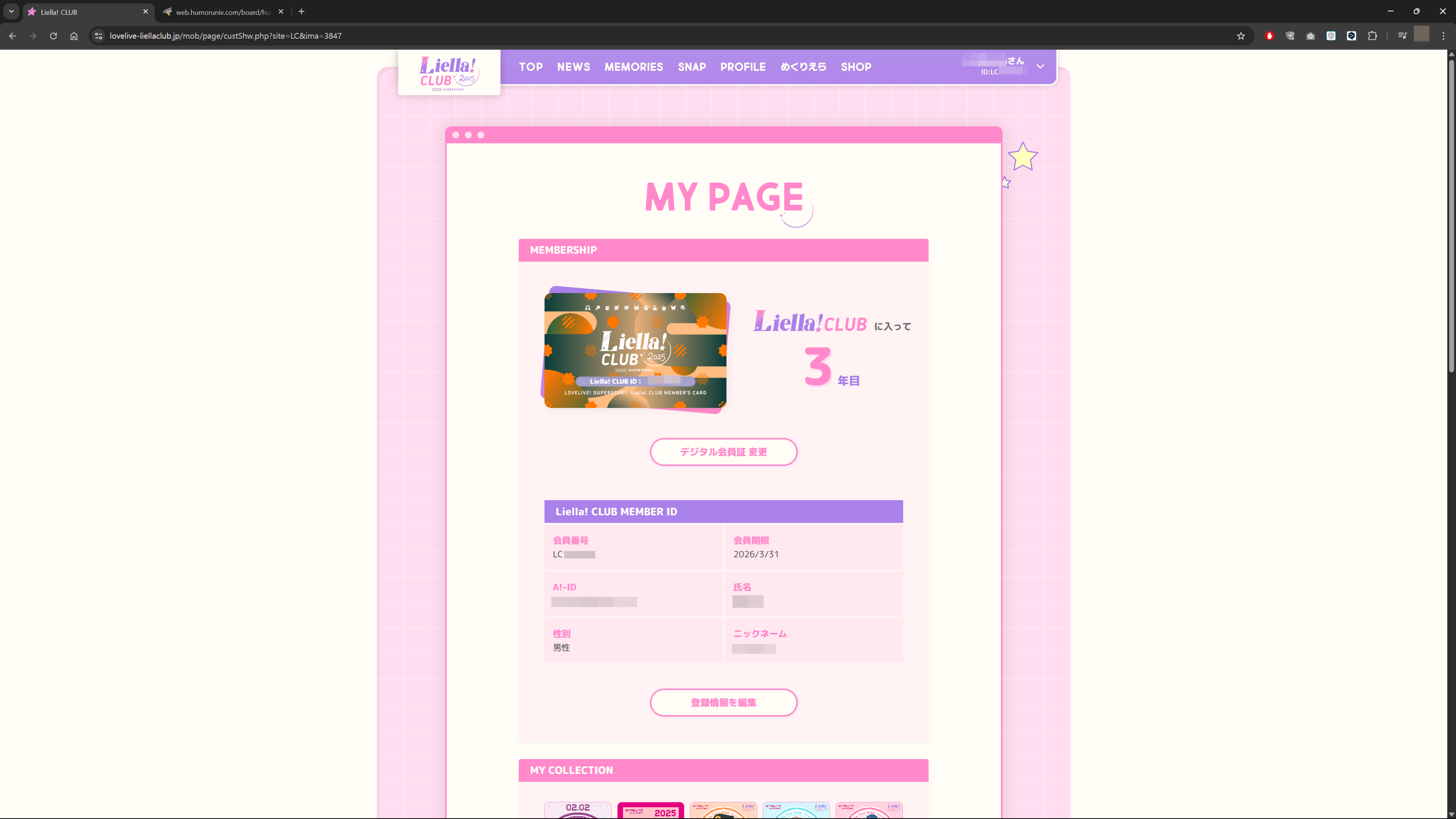
Task: Open the Chrome three-dot menu
Action: click(1443, 36)
